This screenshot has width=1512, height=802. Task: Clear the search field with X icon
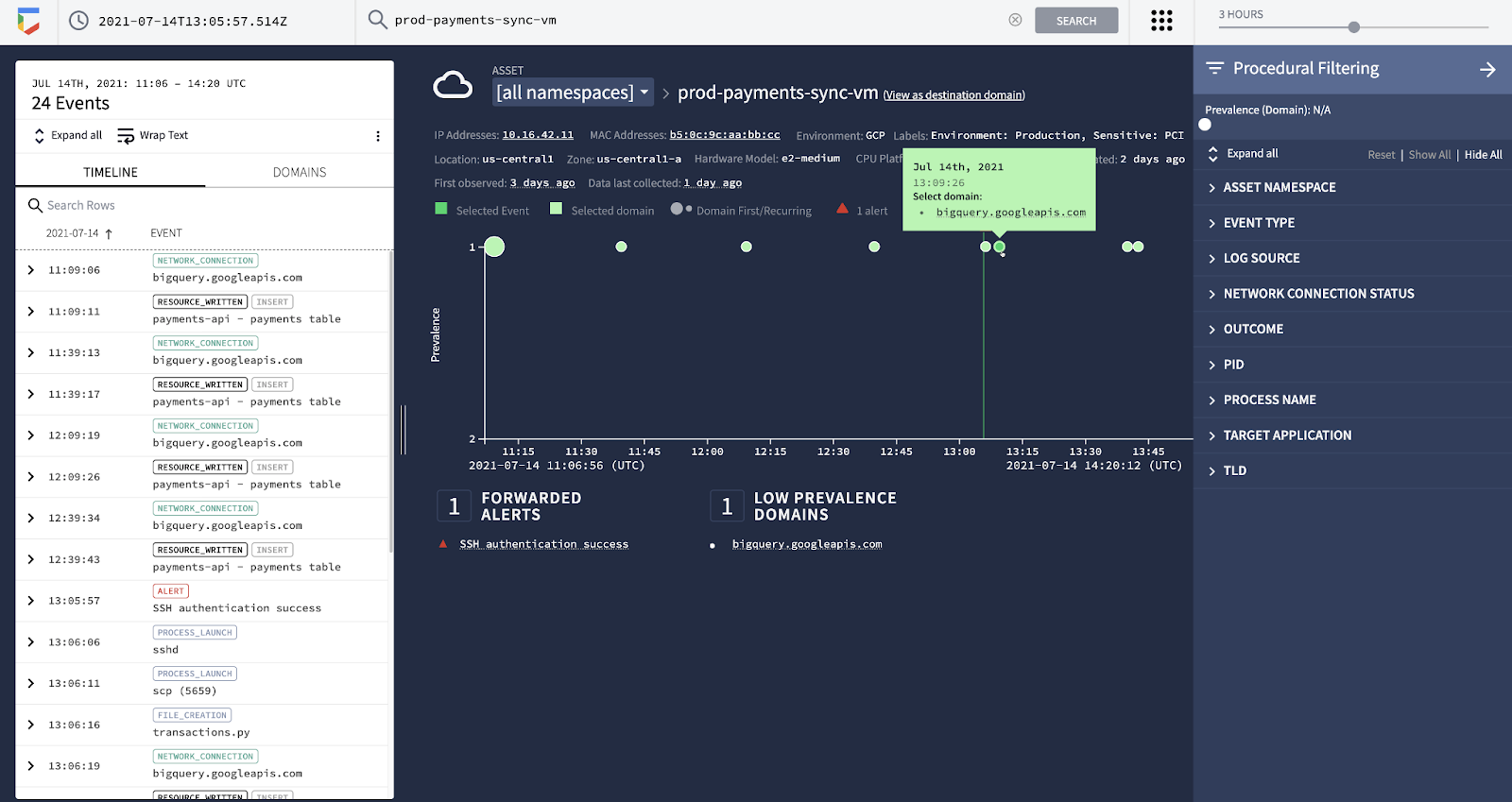[x=1015, y=20]
